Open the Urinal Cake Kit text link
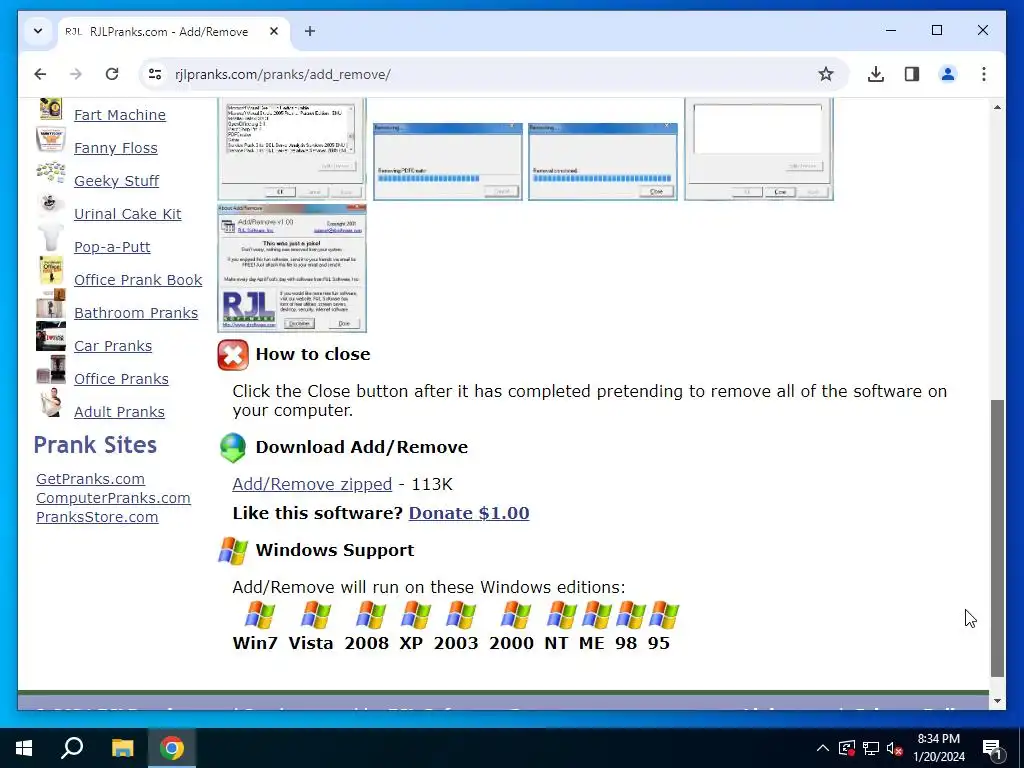The image size is (1024, 768). point(127,214)
